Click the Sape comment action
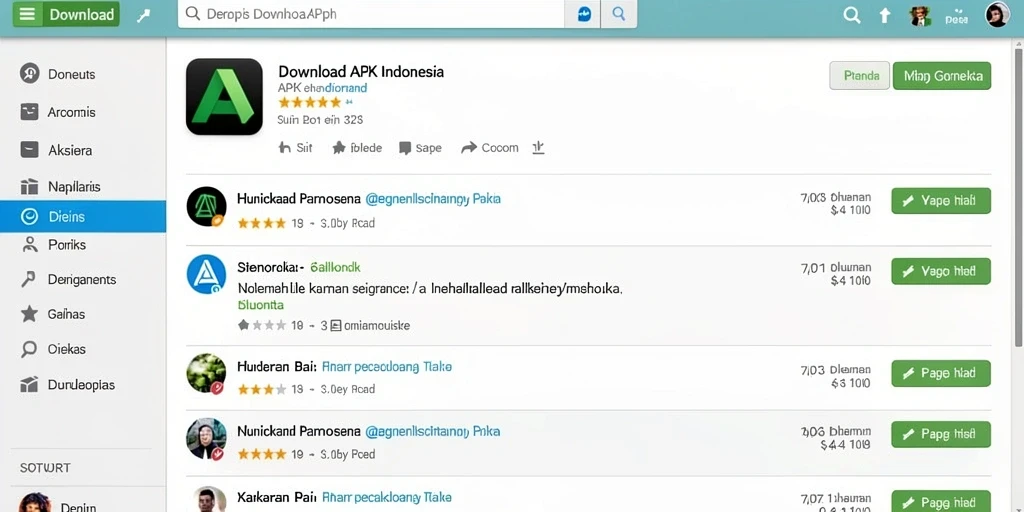Viewport: 1024px width, 512px height. (420, 148)
